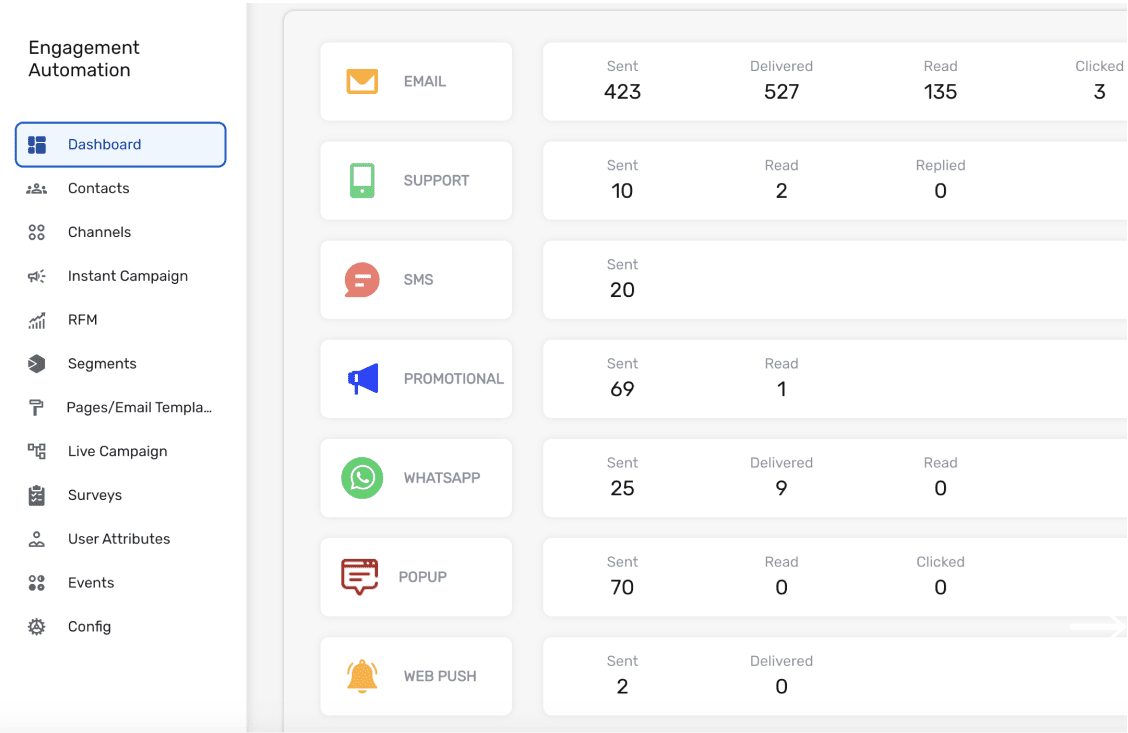The width and height of the screenshot is (1128, 733).
Task: Open the Config gear icon
Action: click(37, 626)
